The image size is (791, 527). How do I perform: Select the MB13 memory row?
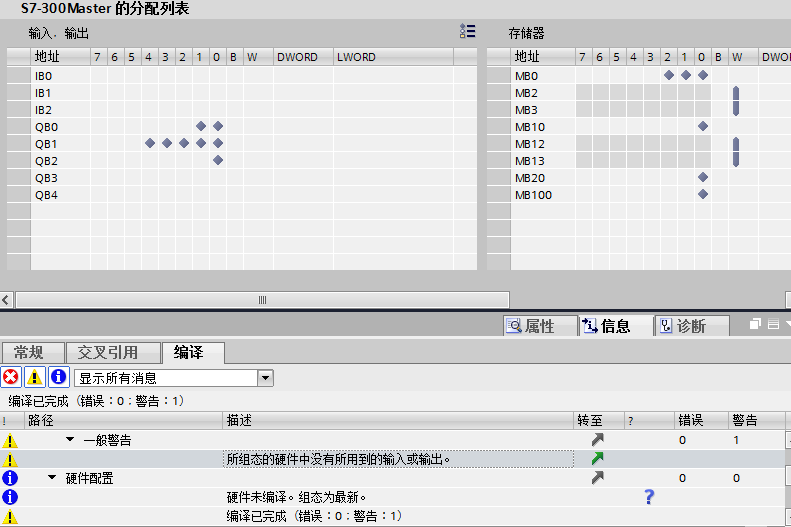[639, 161]
